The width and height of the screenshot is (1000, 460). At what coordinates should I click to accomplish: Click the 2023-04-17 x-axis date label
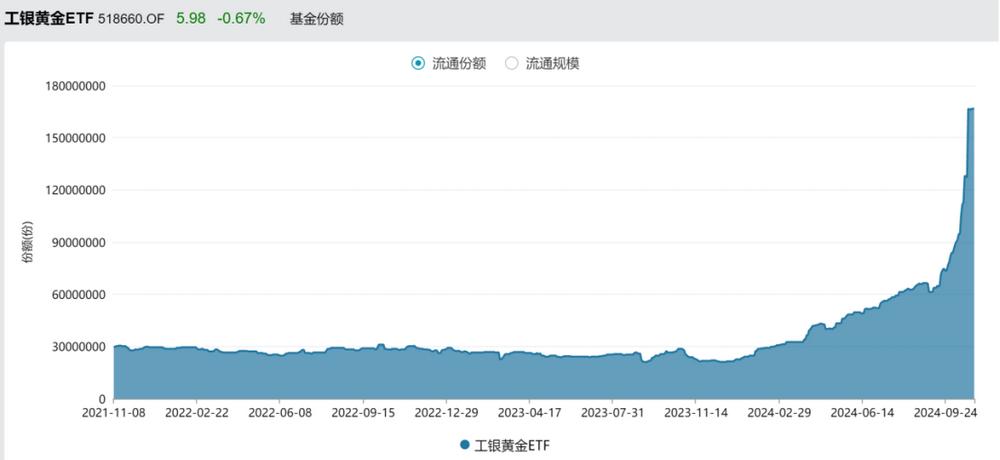(529, 412)
